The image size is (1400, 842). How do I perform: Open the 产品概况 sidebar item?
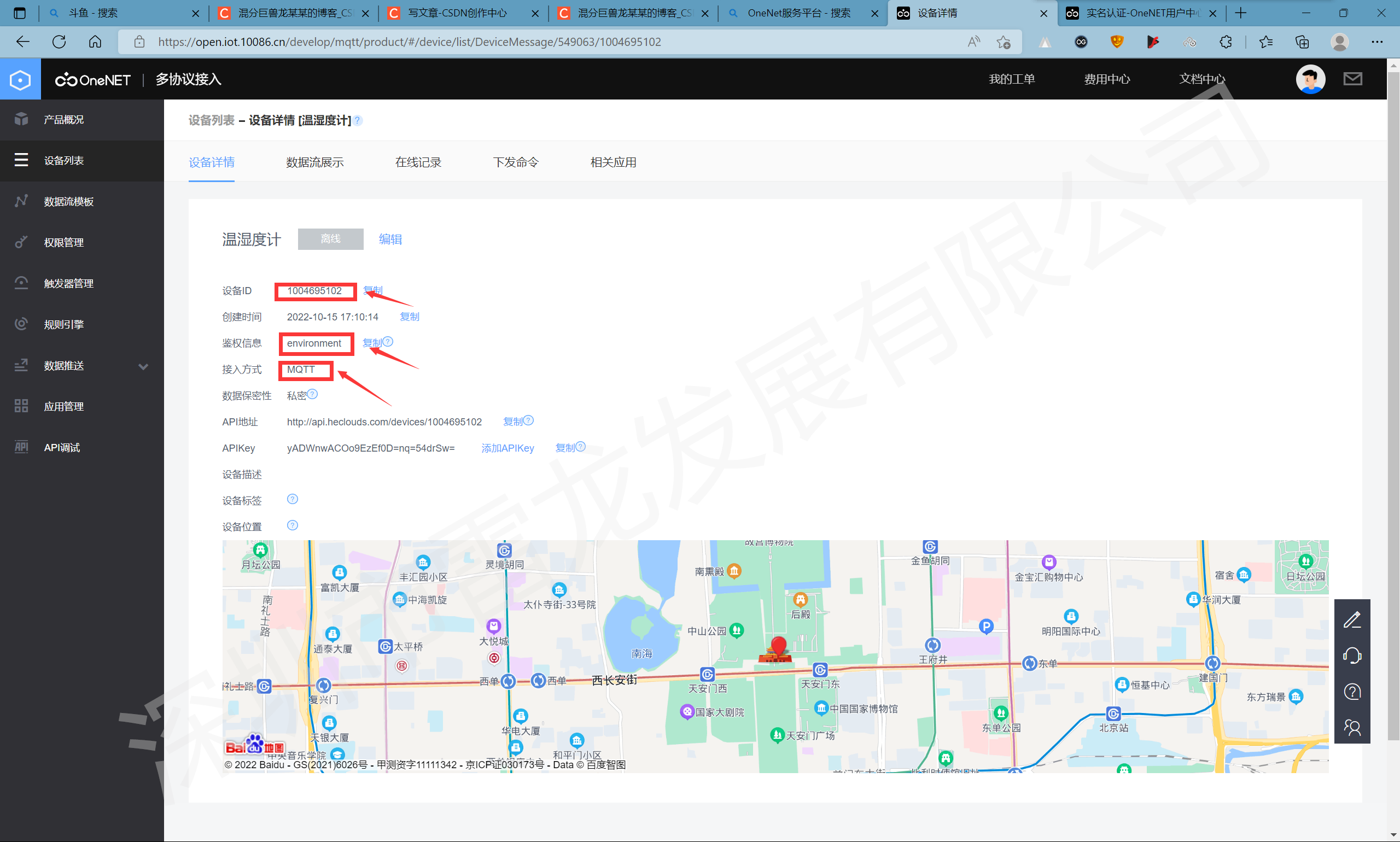click(x=63, y=120)
